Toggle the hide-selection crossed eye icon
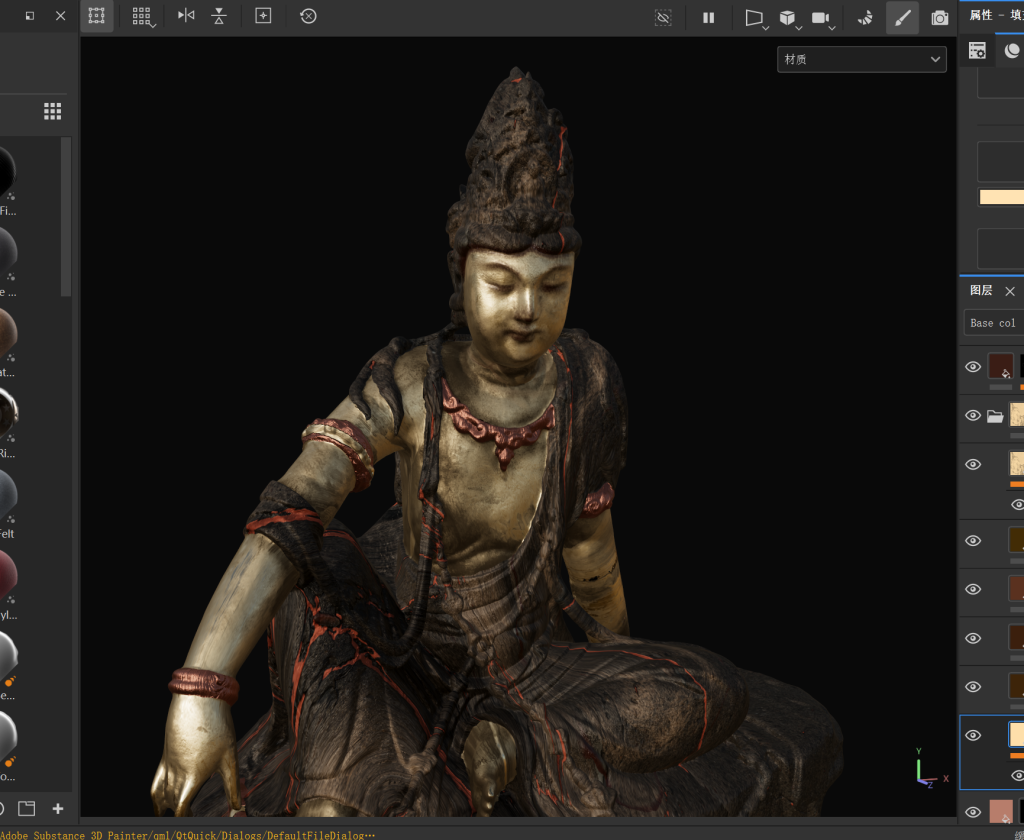 663,18
